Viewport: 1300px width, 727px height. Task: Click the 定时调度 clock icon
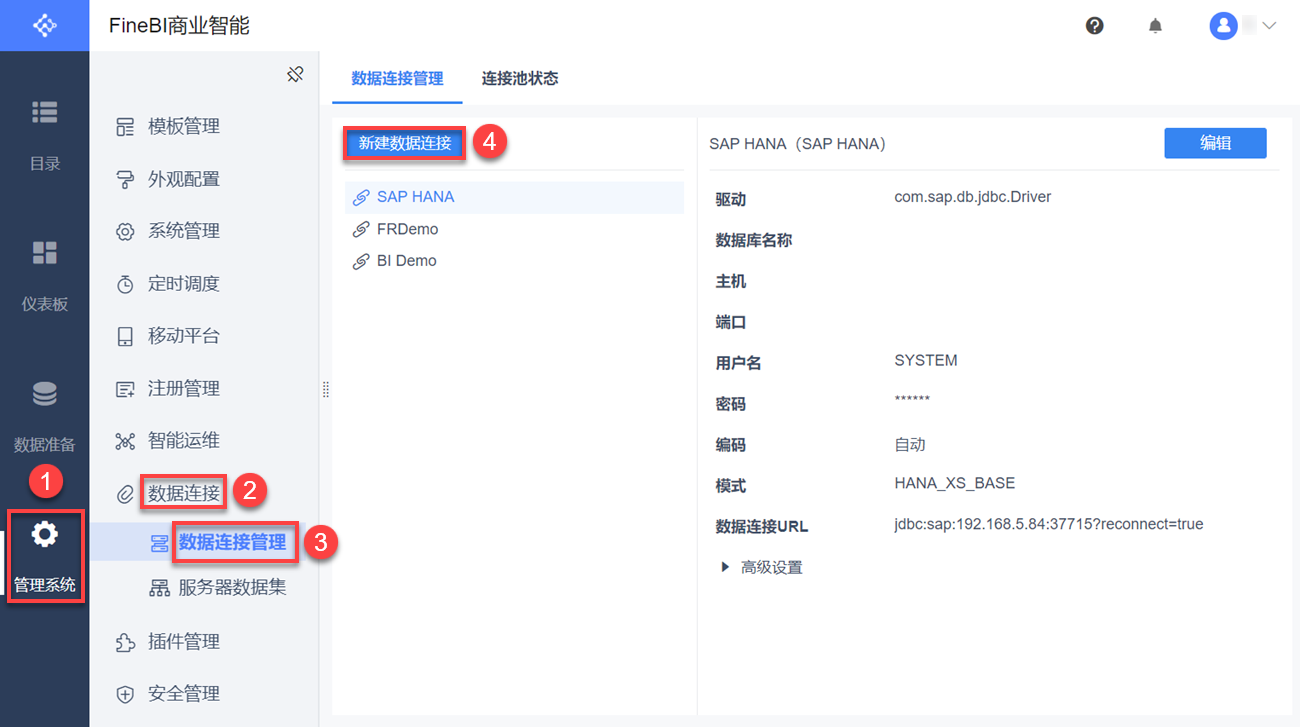125,284
